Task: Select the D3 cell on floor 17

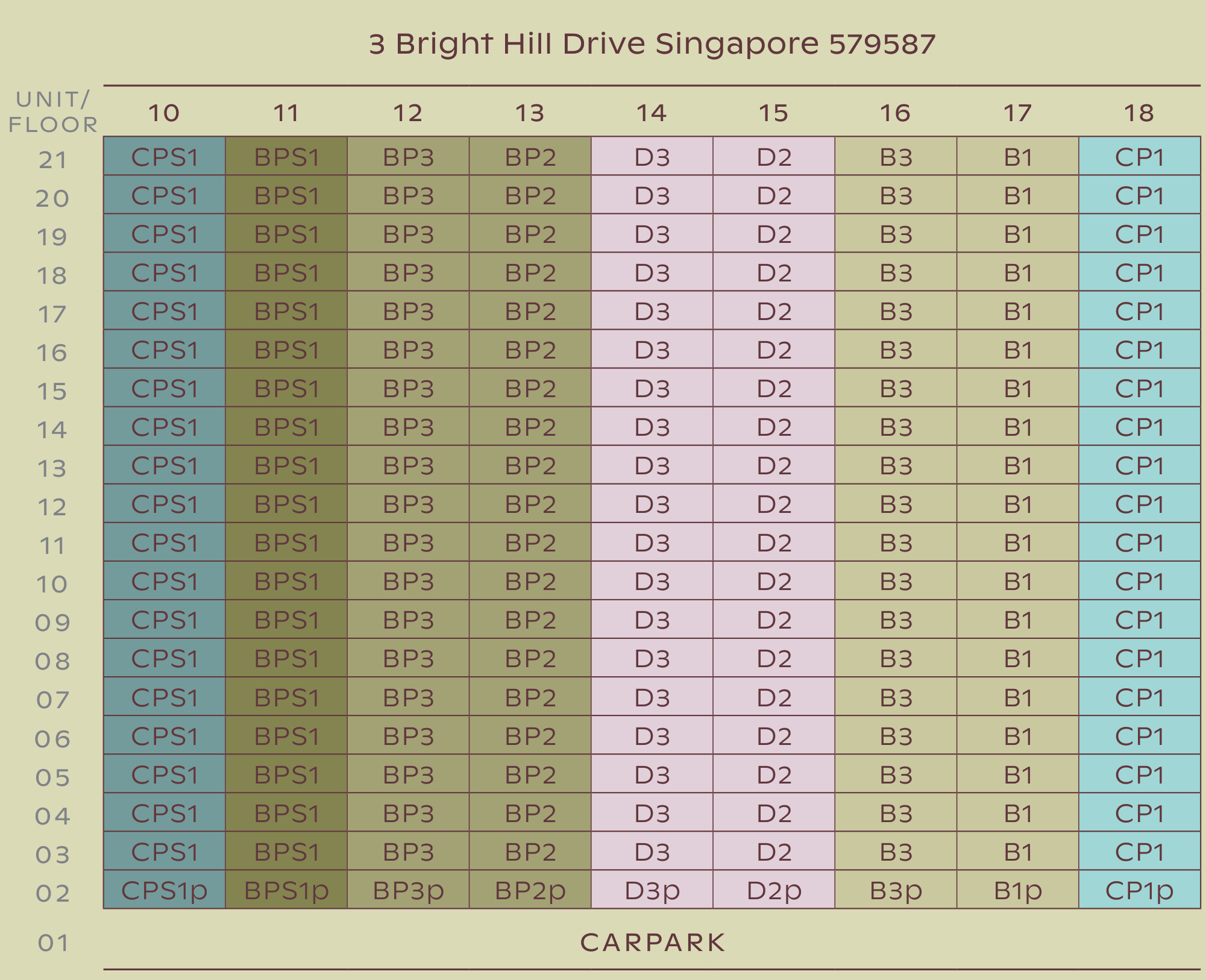Action: [652, 310]
